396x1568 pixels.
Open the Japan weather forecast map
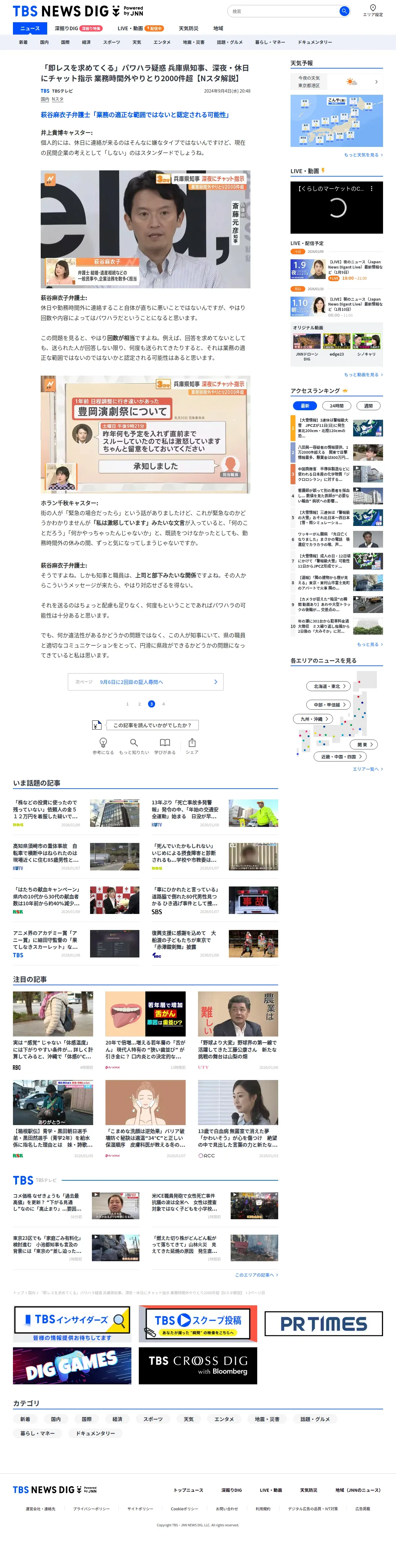(336, 120)
